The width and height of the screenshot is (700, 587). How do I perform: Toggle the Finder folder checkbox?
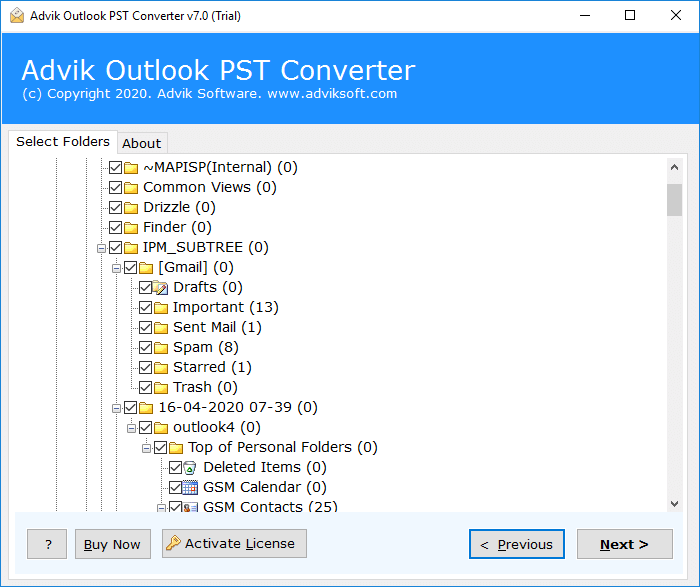116,228
